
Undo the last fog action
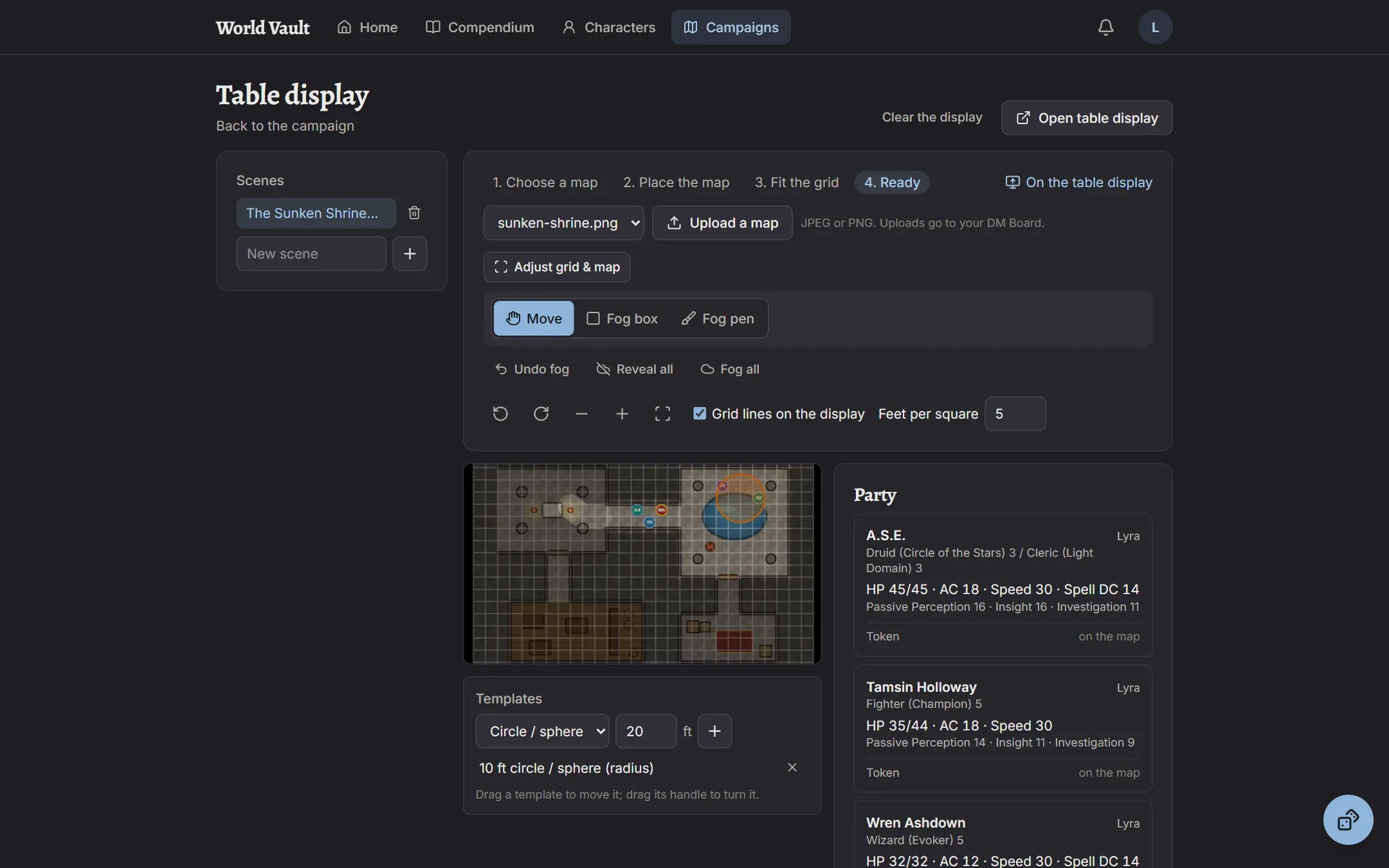pos(532,369)
